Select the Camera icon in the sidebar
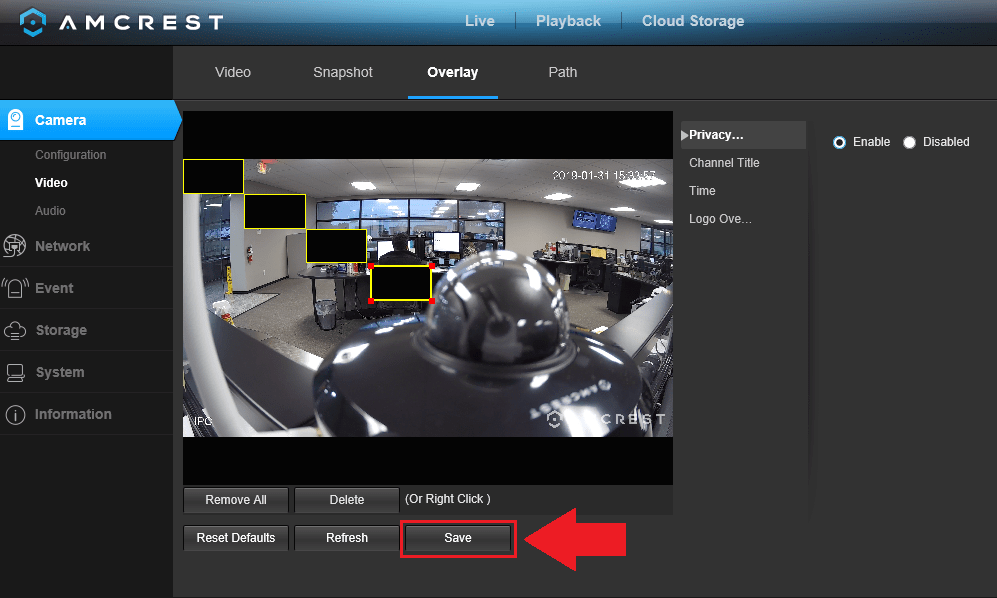This screenshot has height=598, width=997. click(18, 120)
